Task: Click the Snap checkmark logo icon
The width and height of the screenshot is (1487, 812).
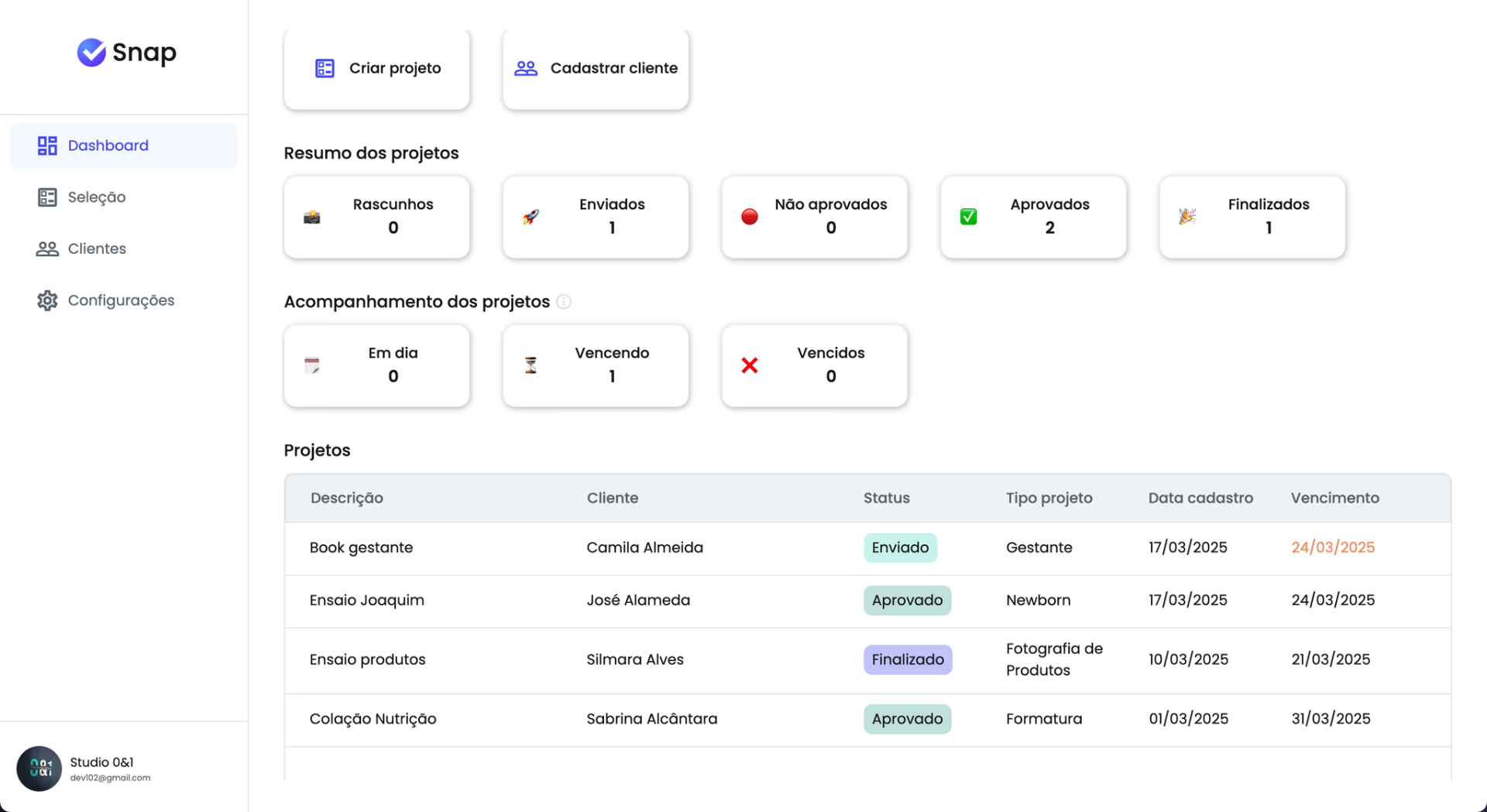Action: coord(91,53)
